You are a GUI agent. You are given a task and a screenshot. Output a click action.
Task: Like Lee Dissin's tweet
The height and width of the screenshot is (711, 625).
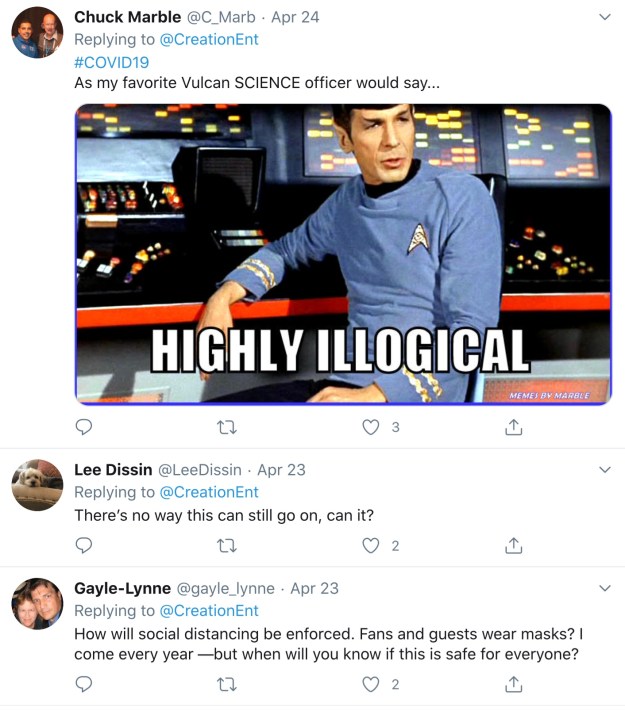(x=371, y=545)
